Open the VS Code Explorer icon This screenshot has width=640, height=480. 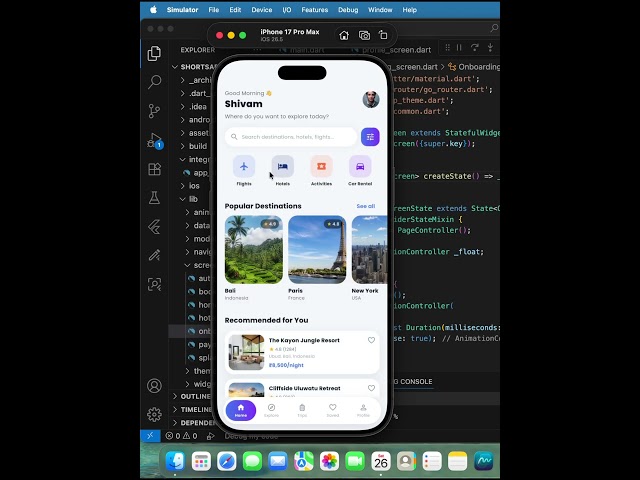pyautogui.click(x=154, y=53)
